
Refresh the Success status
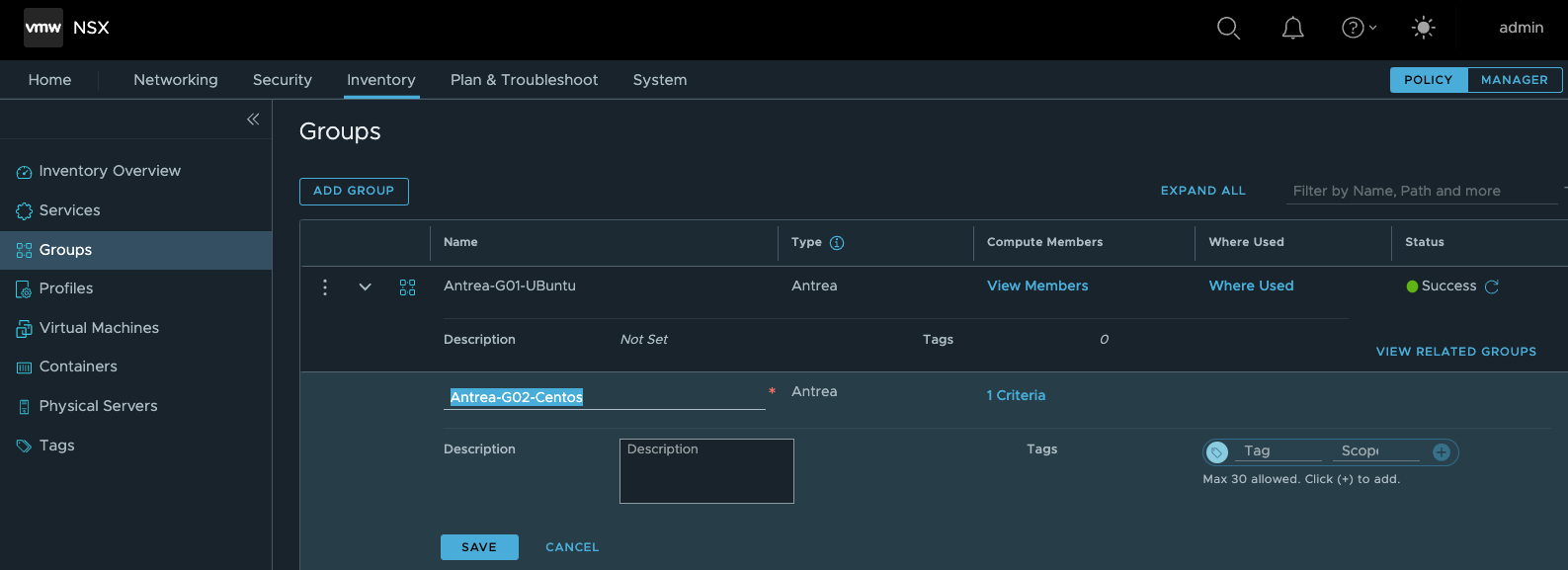pyautogui.click(x=1492, y=286)
